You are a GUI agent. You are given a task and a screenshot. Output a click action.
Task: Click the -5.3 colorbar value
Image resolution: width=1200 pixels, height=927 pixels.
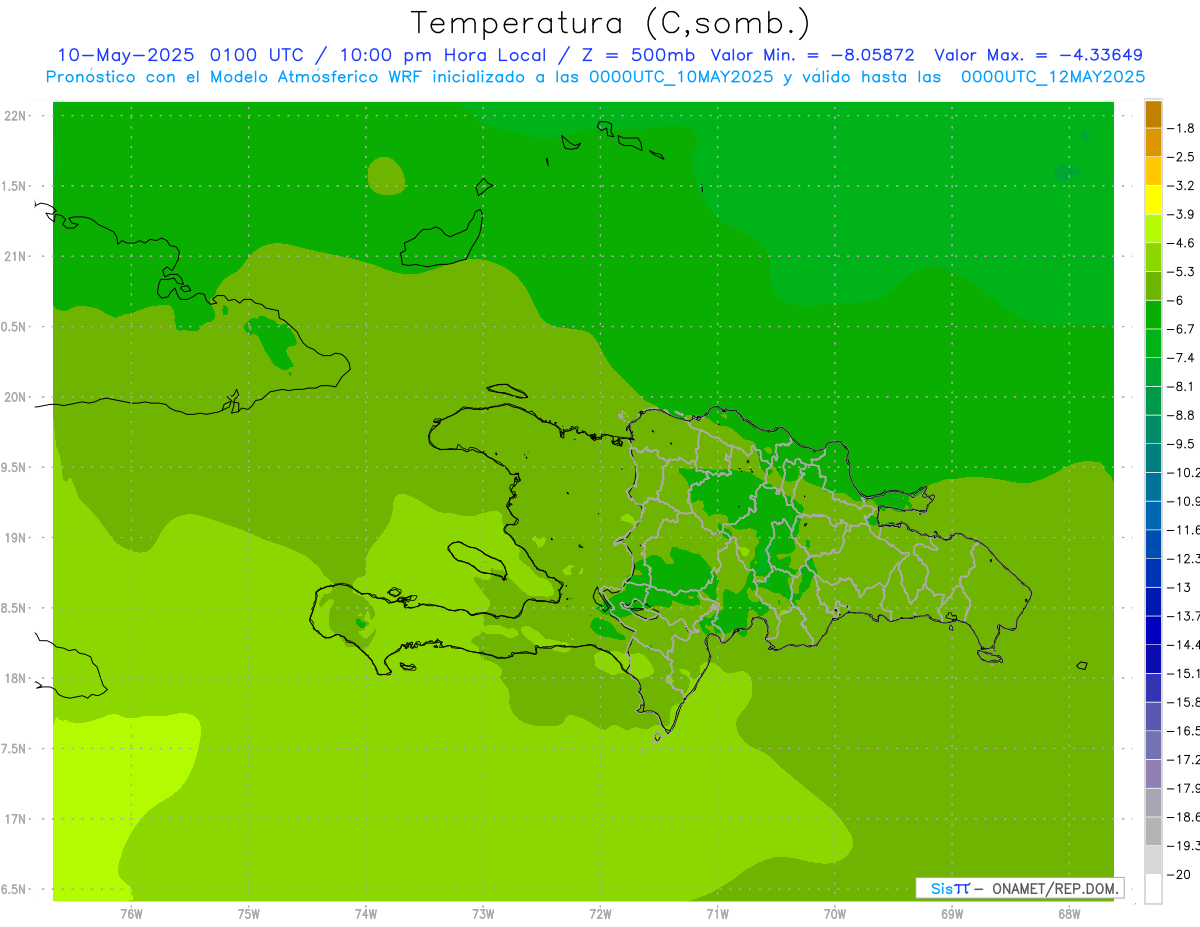point(1180,272)
